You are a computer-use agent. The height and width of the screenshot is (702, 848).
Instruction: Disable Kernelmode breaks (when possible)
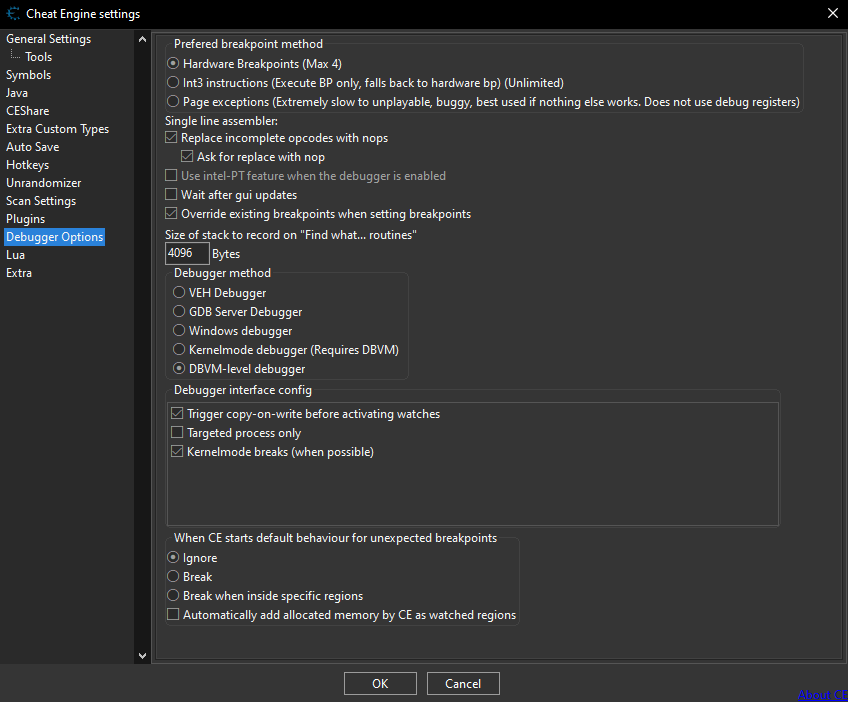(178, 452)
